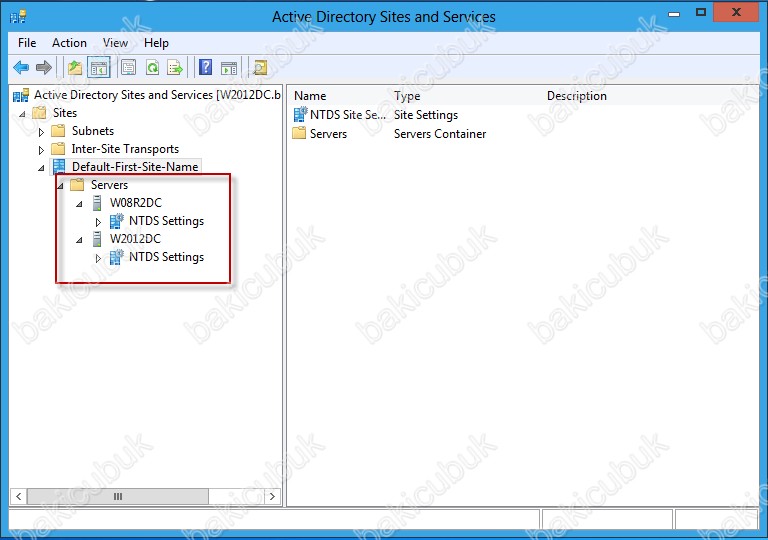
Task: Maximize the Sites and Services window
Action: [701, 13]
